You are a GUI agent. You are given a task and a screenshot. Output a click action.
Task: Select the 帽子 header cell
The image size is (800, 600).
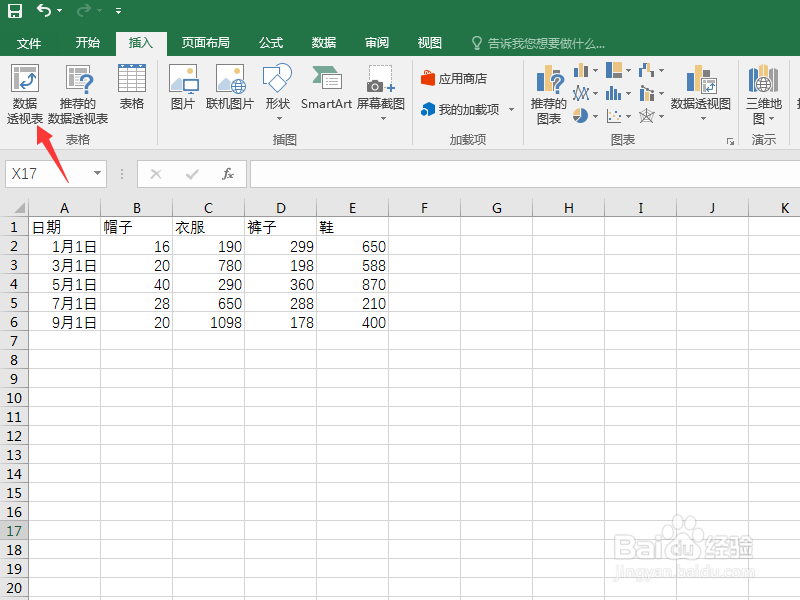(x=136, y=227)
